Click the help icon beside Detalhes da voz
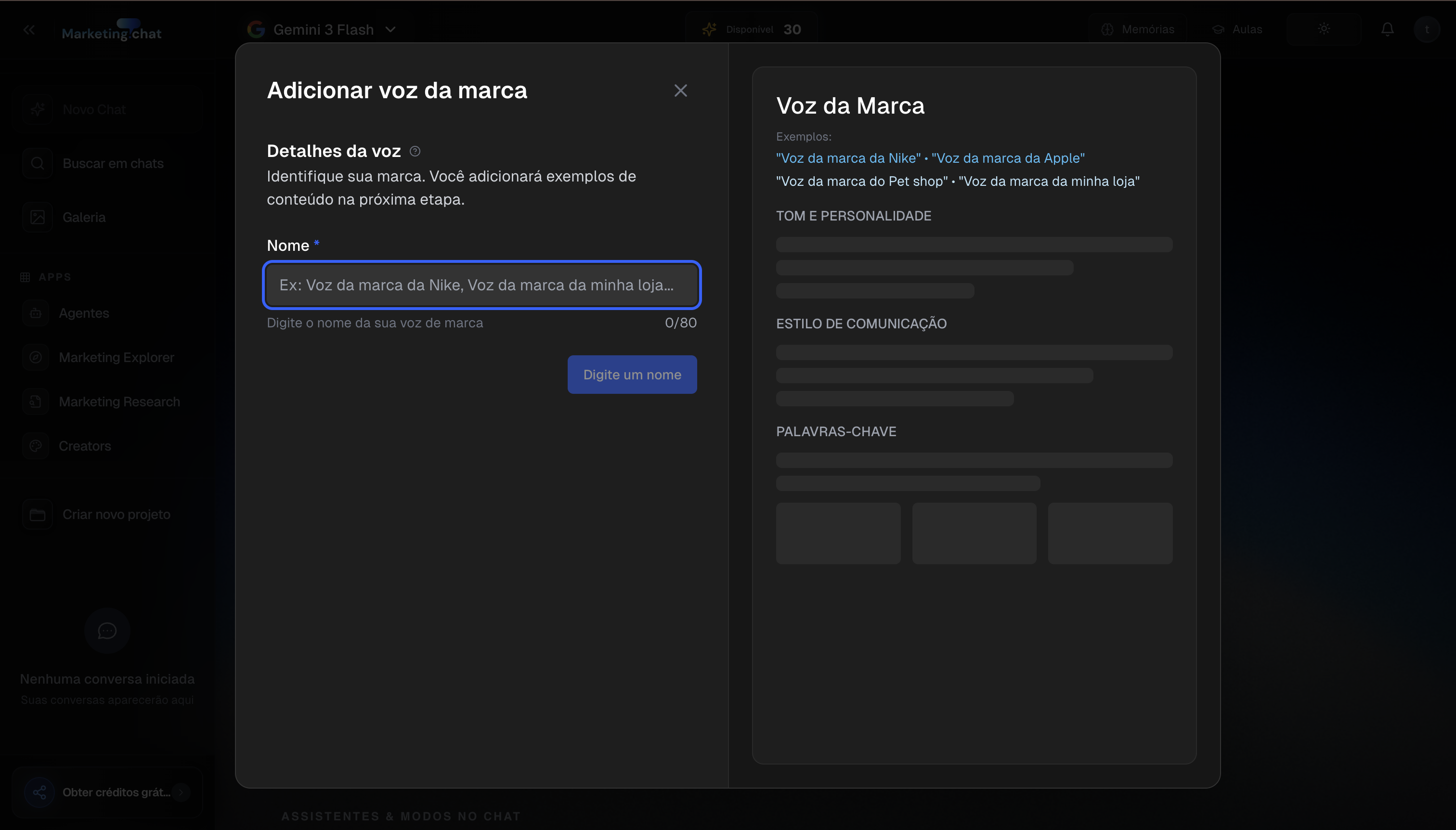Viewport: 1456px width, 830px height. point(415,151)
